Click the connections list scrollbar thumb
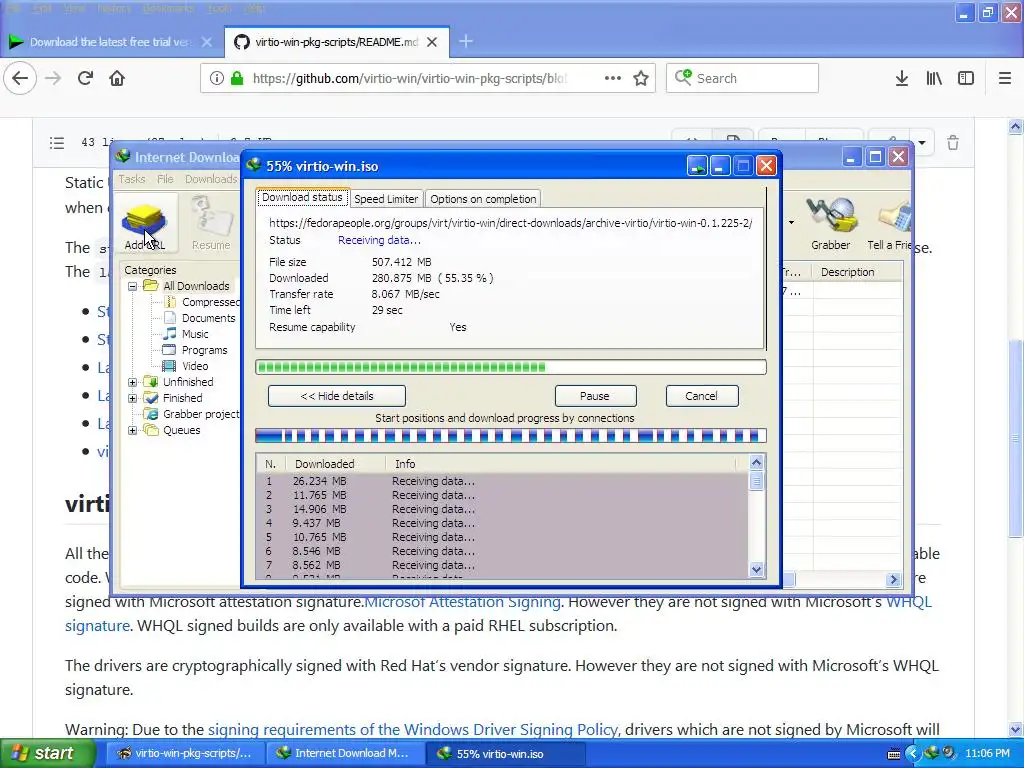This screenshot has width=1024, height=768. 756,481
